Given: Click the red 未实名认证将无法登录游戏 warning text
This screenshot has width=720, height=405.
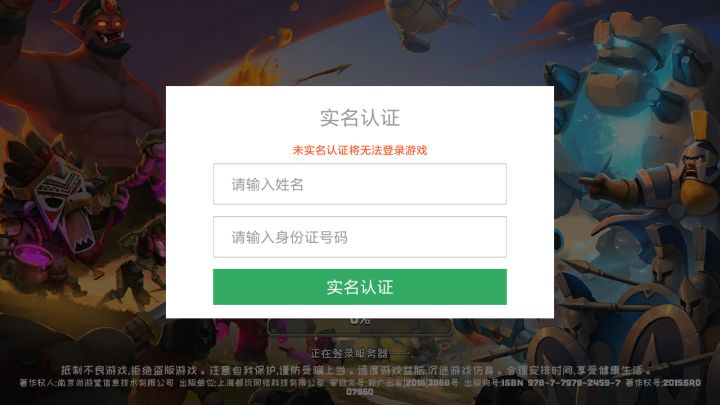Looking at the screenshot, I should coord(360,150).
